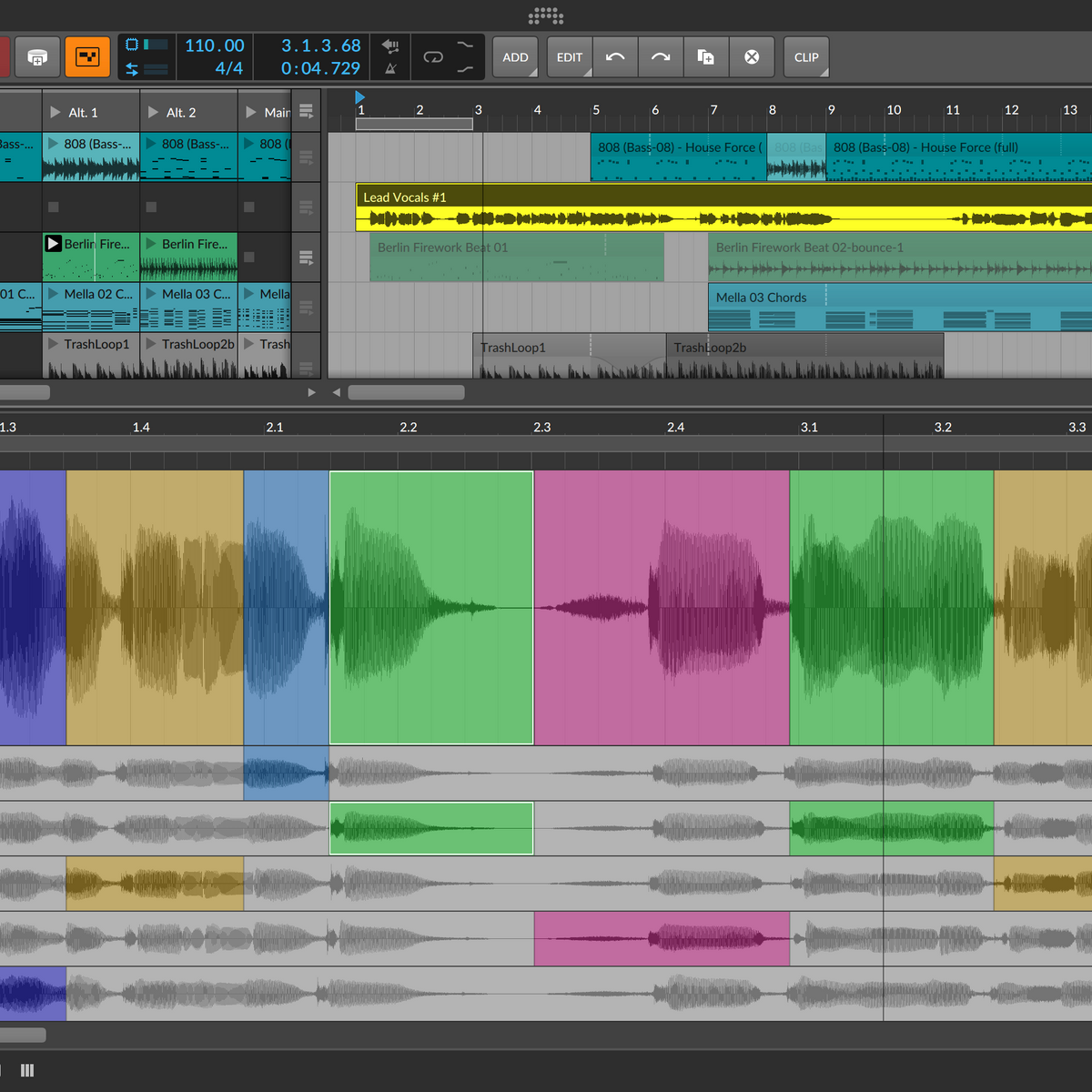Play the Mella 02 C clip
Viewport: 1092px width, 1092px height.
click(x=54, y=293)
